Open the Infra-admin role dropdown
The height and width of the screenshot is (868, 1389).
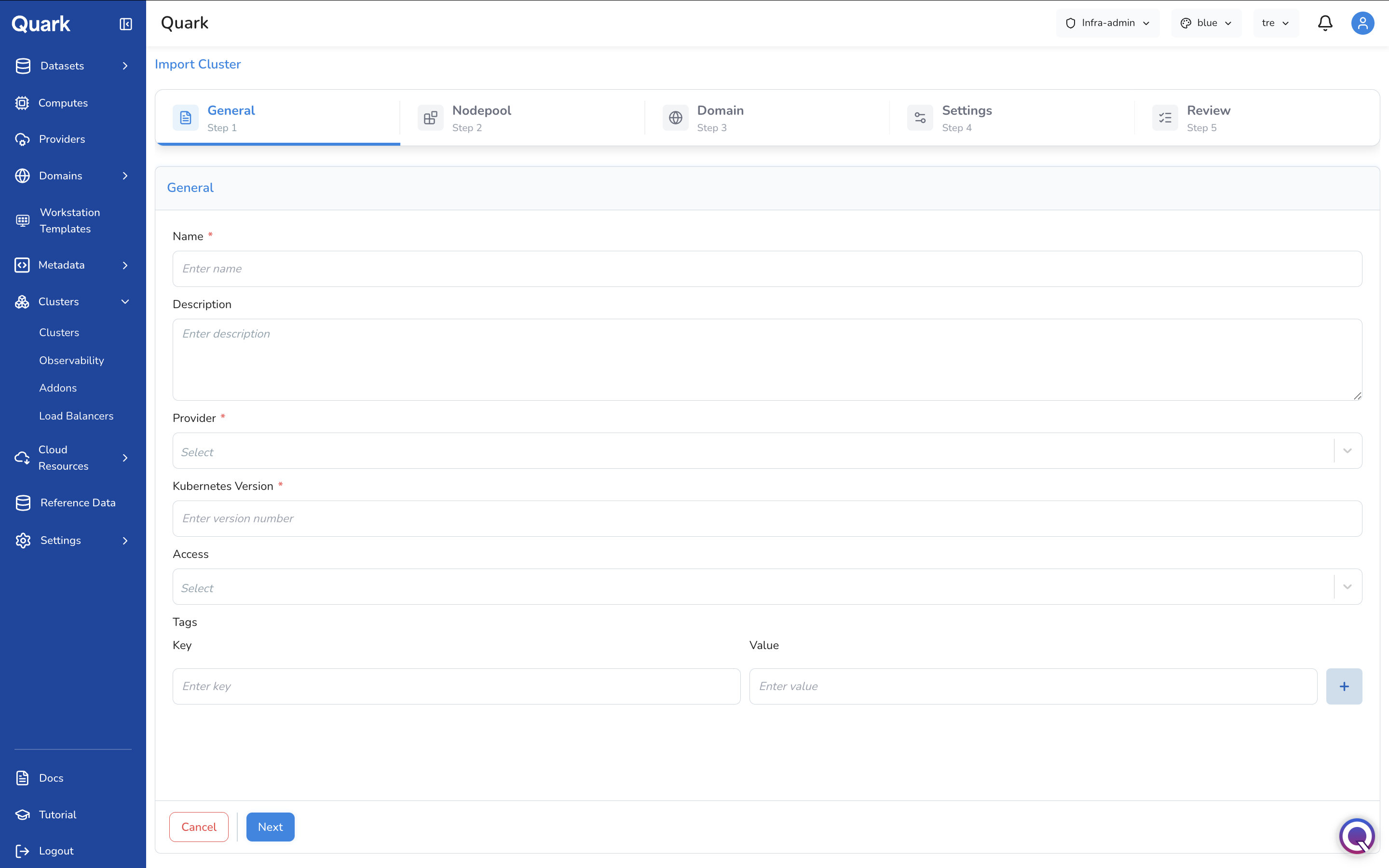(1107, 23)
